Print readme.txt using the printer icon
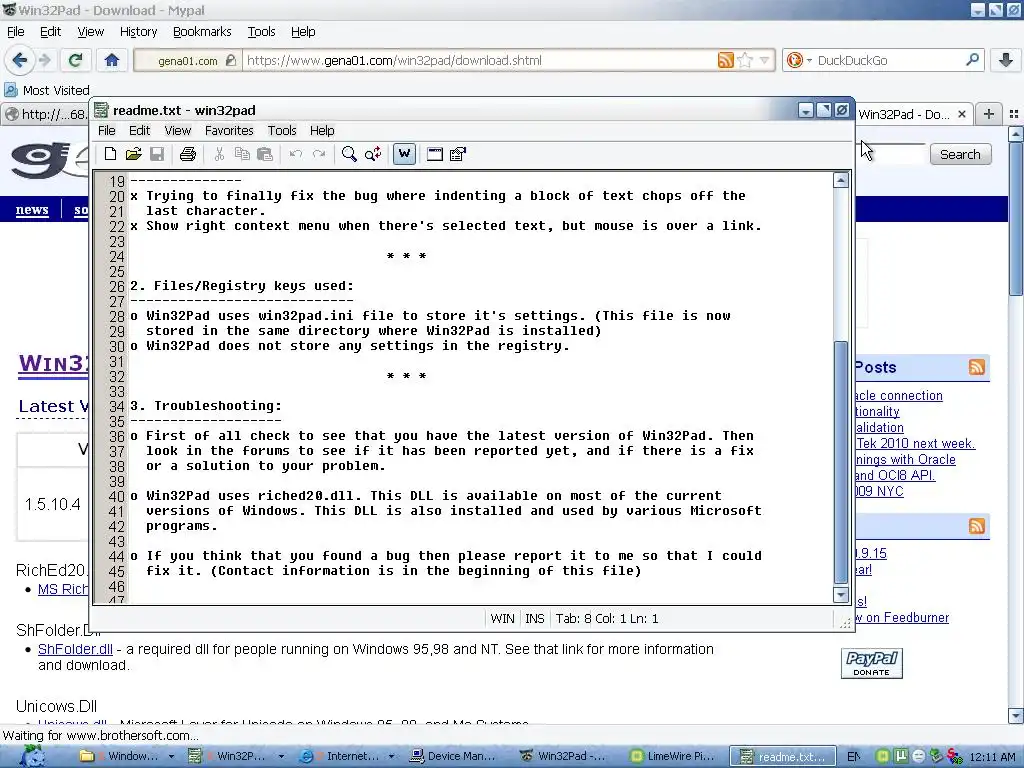Viewport: 1024px width, 768px height. 187,154
